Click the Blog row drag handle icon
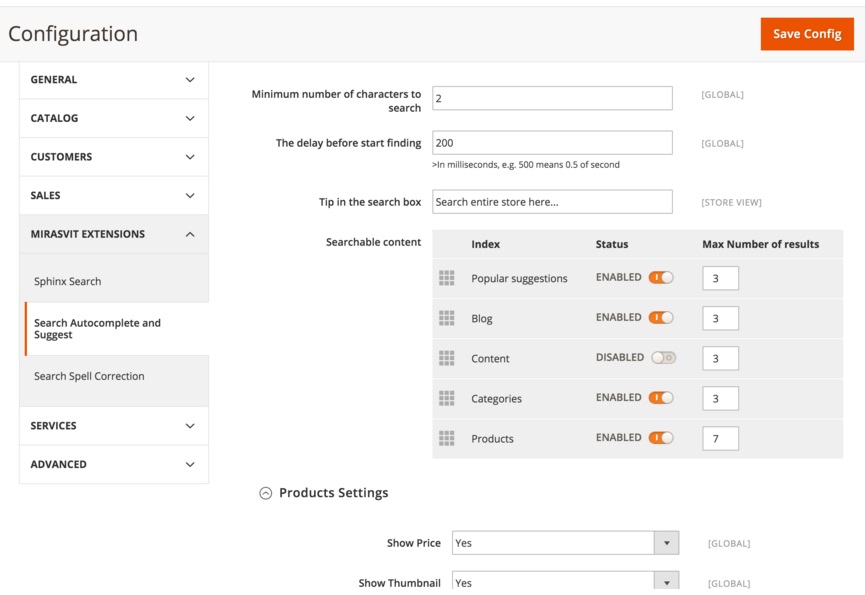Image resolution: width=865 pixels, height=595 pixels. pos(447,318)
